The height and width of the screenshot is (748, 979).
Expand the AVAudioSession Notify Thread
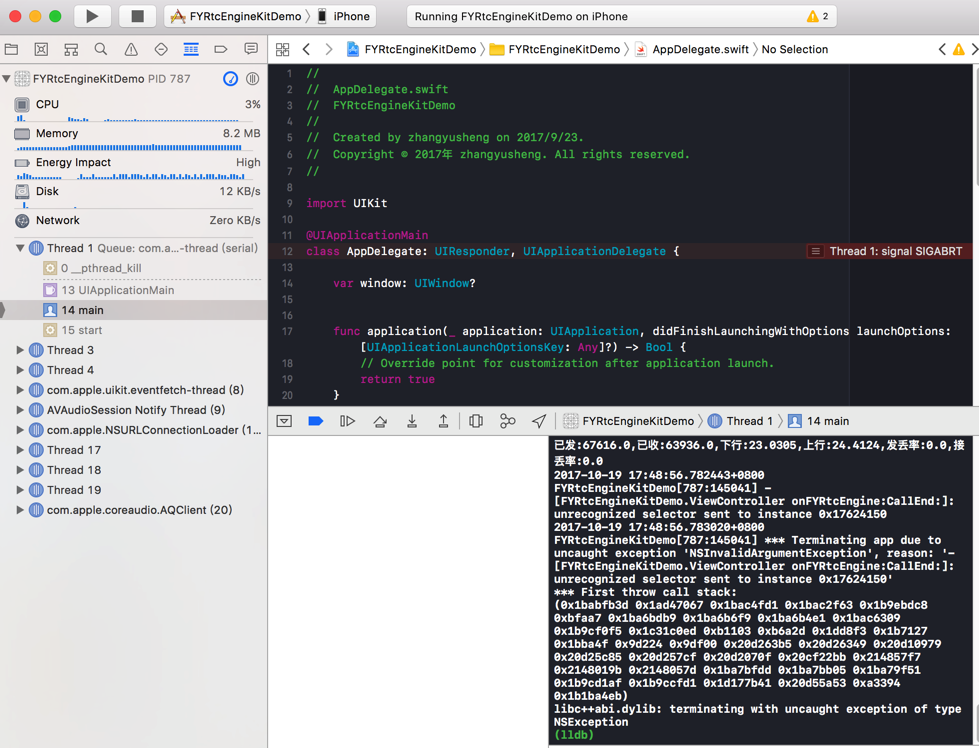(20, 410)
